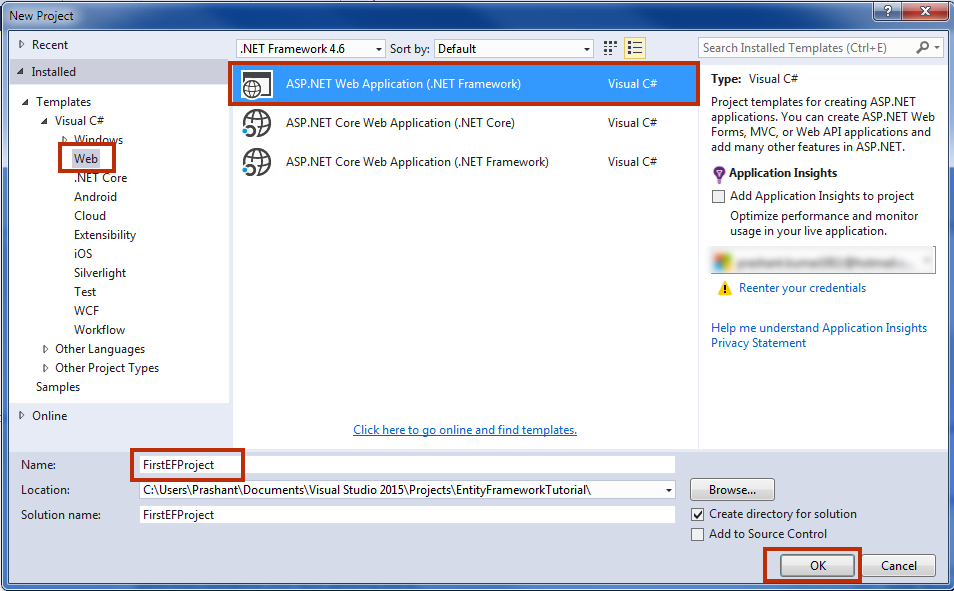Select the WCF category

click(x=86, y=310)
